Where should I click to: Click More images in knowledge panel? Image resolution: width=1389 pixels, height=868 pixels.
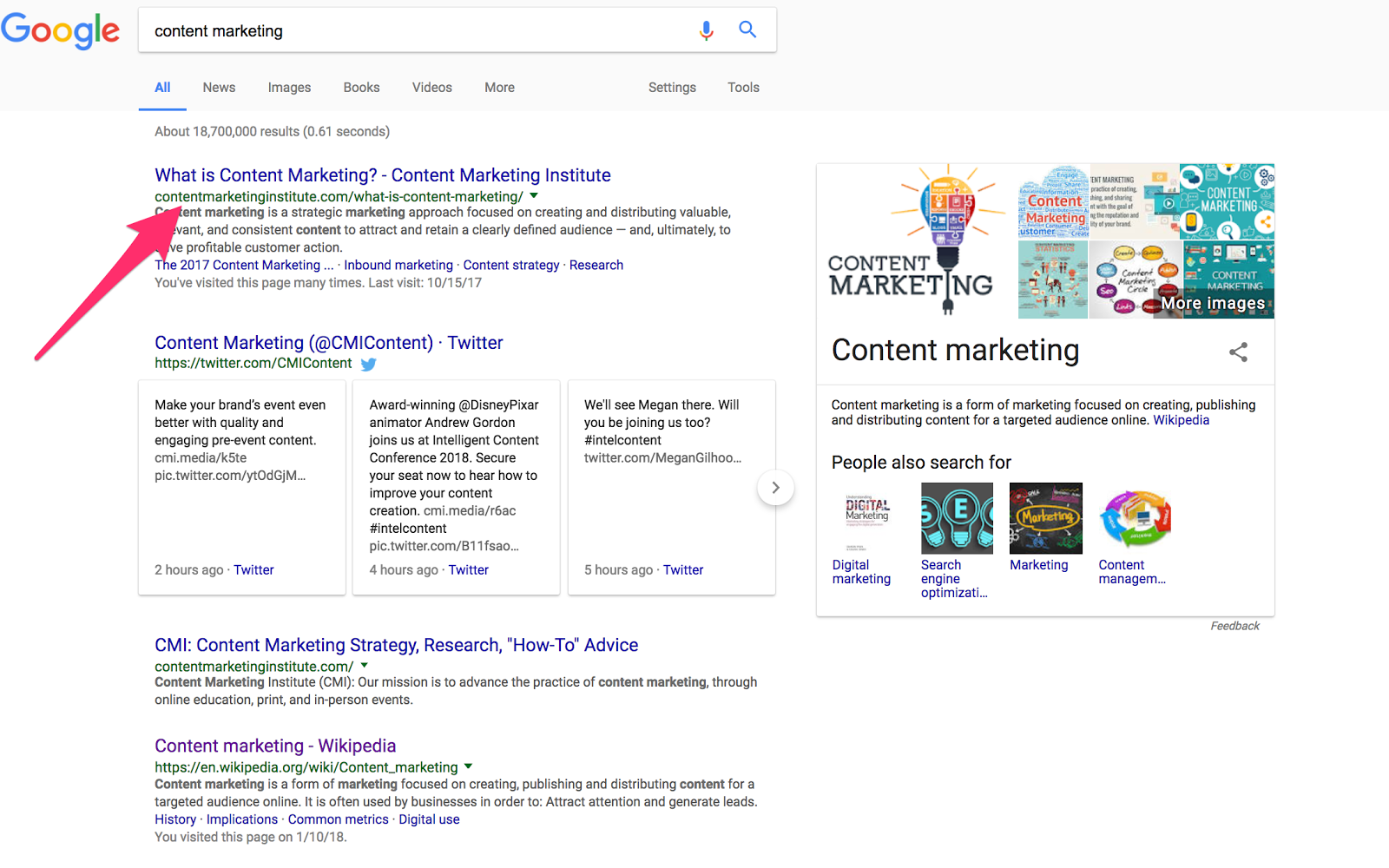pos(1213,304)
